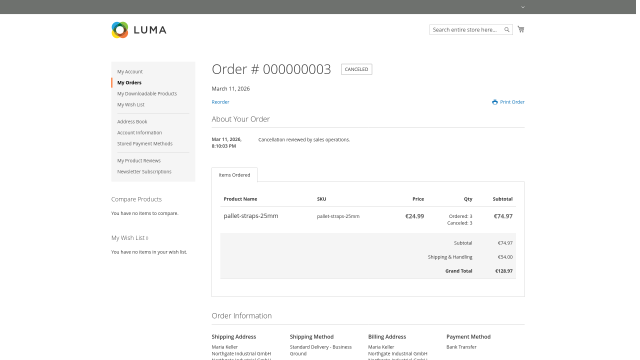The image size is (640, 360).
Task: Open the shopping cart icon
Action: [x=521, y=29]
